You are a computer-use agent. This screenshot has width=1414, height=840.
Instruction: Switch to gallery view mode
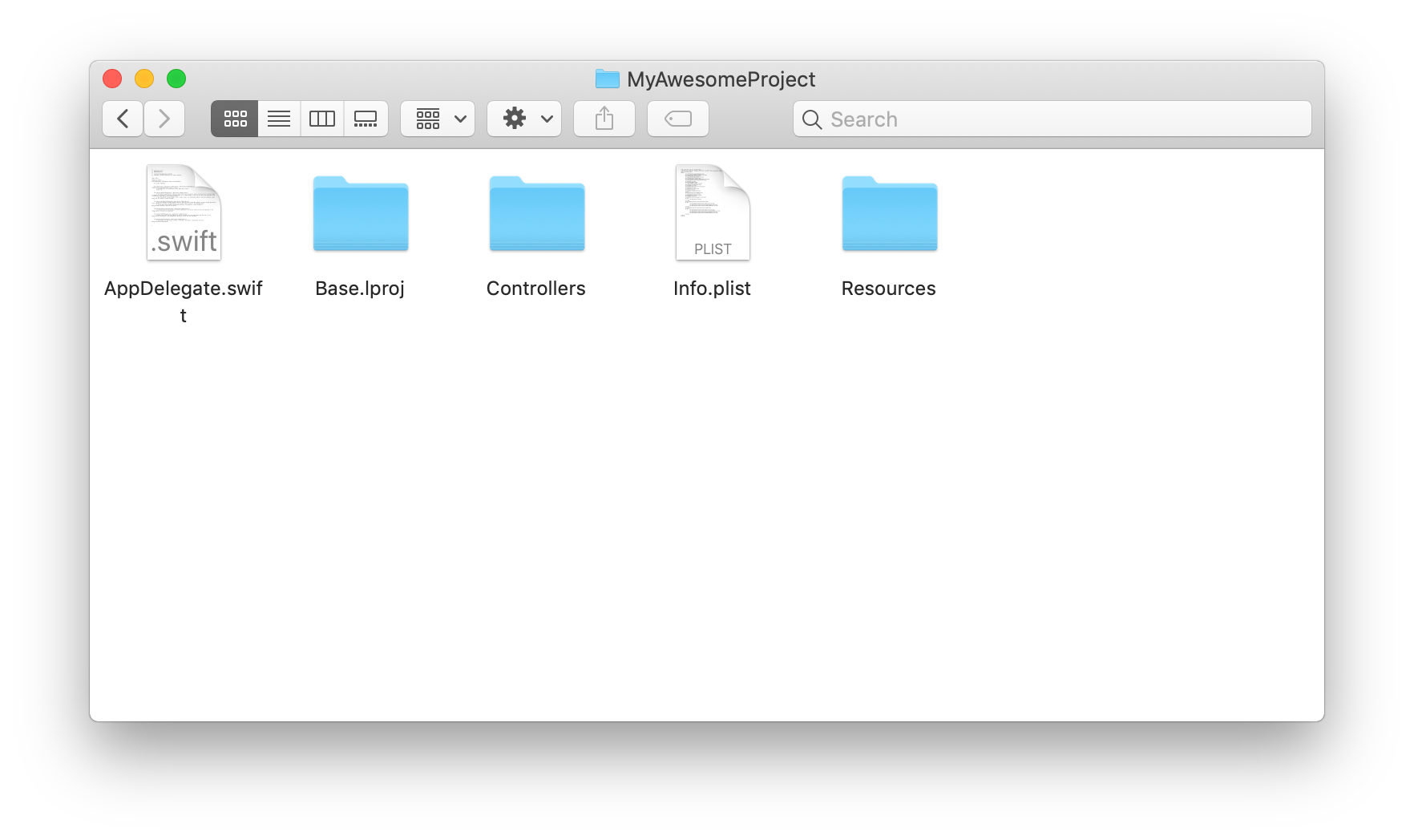[x=366, y=119]
